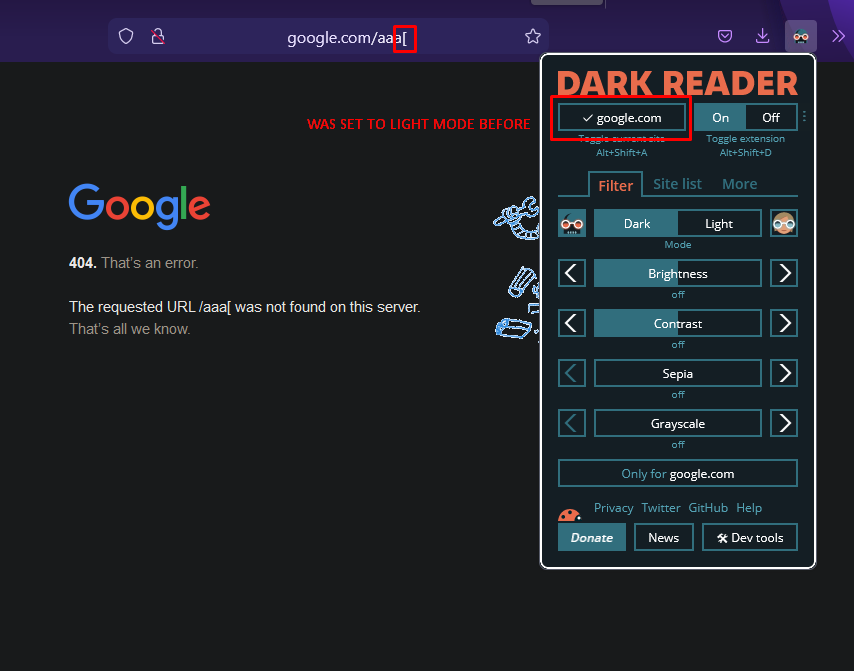The image size is (854, 671).
Task: Click the '404. That's an error.' text
Action: (x=133, y=263)
